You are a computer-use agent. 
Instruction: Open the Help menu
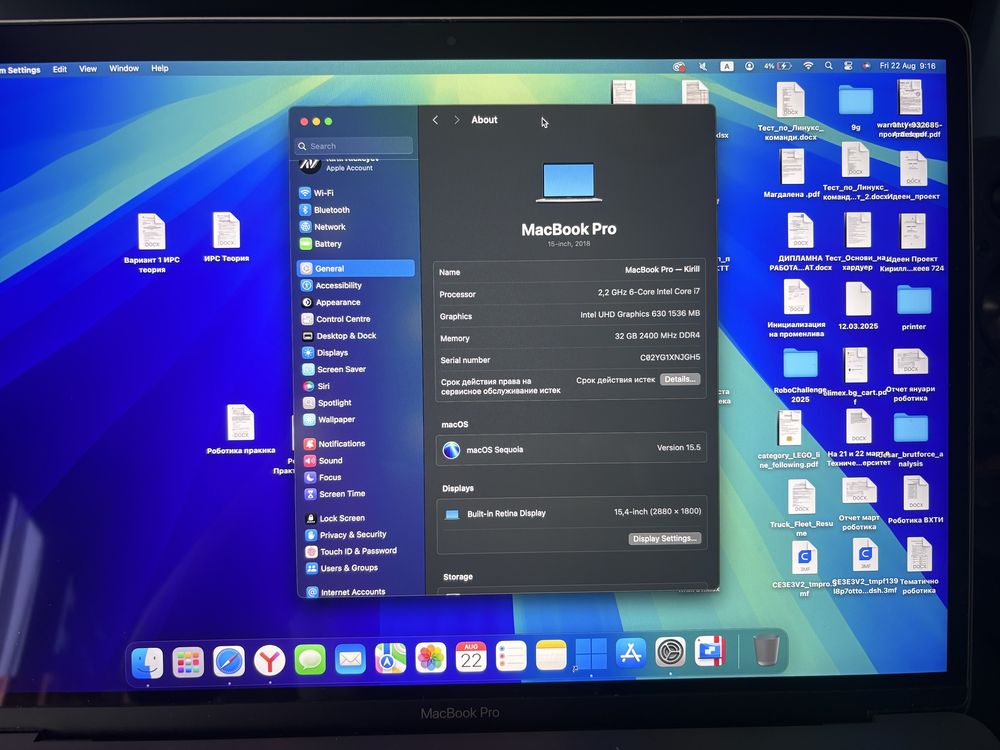(160, 68)
